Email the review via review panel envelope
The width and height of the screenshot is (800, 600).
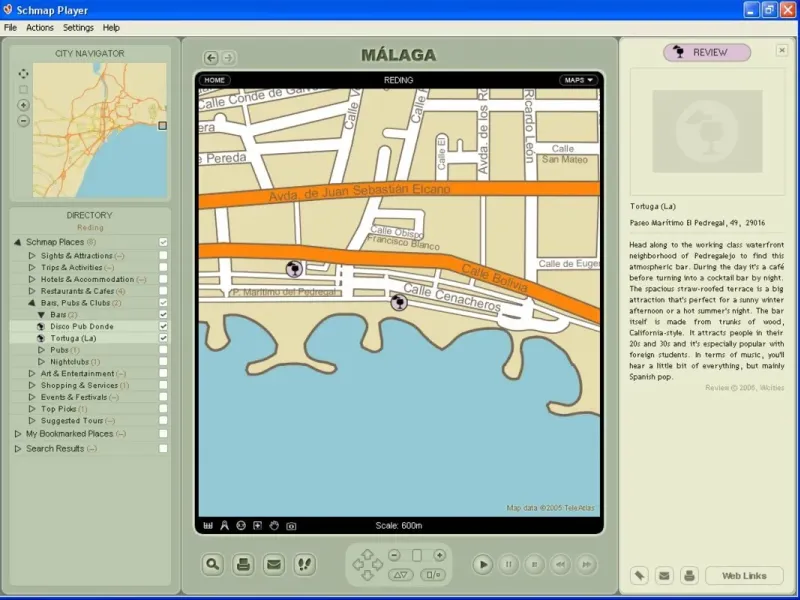664,576
